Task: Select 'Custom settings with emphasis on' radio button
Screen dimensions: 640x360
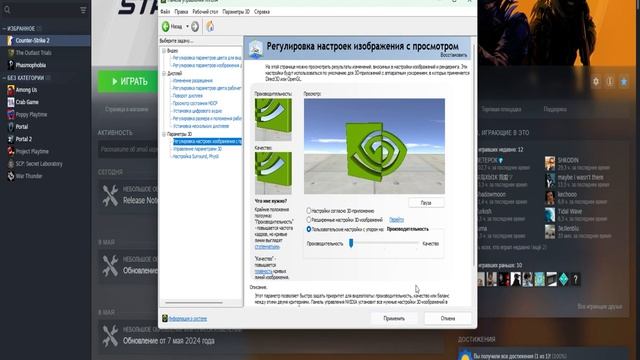Action: click(x=309, y=229)
